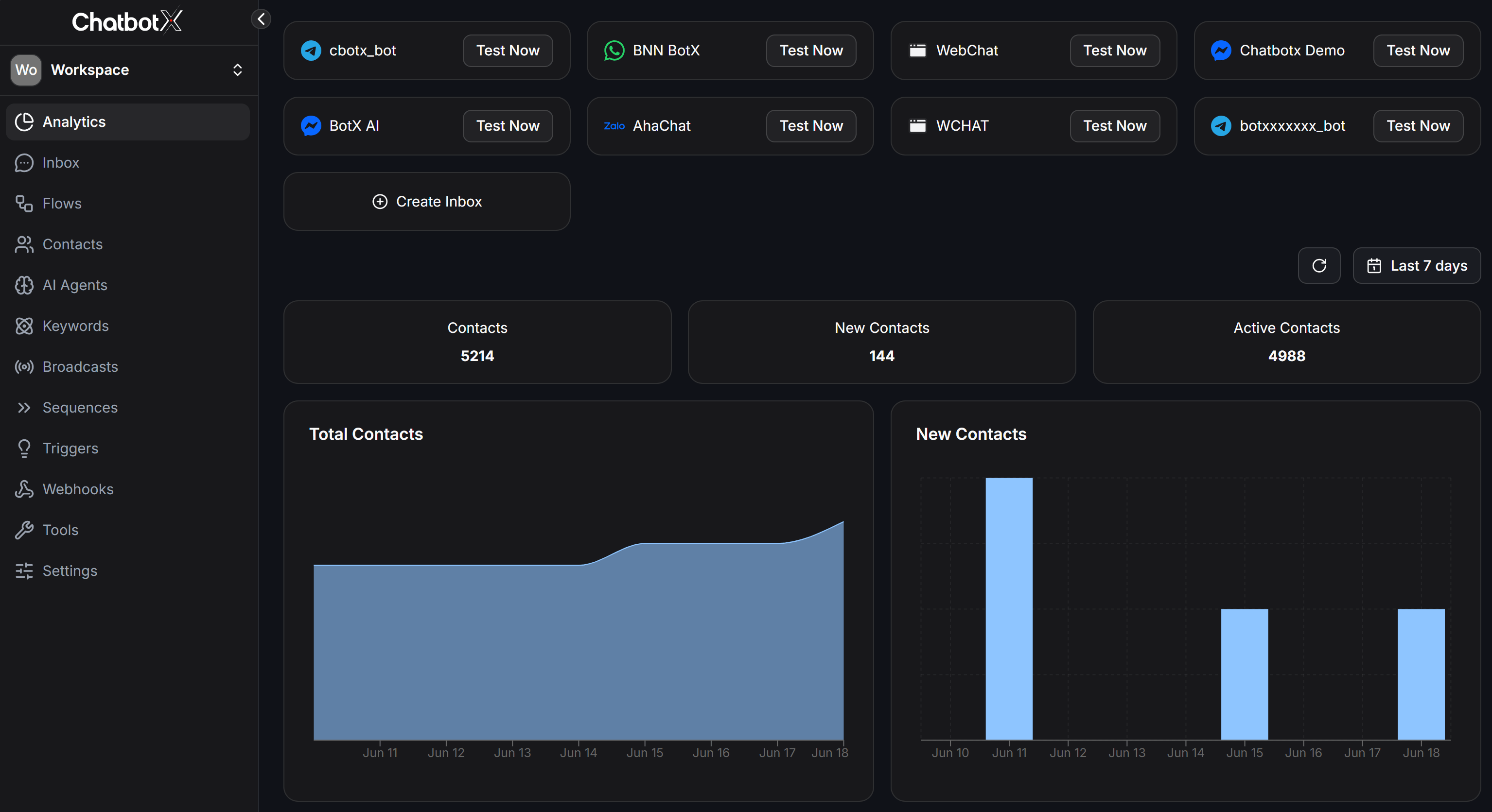1492x812 pixels.
Task: Test Now for Chatbotx Demo inbox
Action: tap(1418, 51)
